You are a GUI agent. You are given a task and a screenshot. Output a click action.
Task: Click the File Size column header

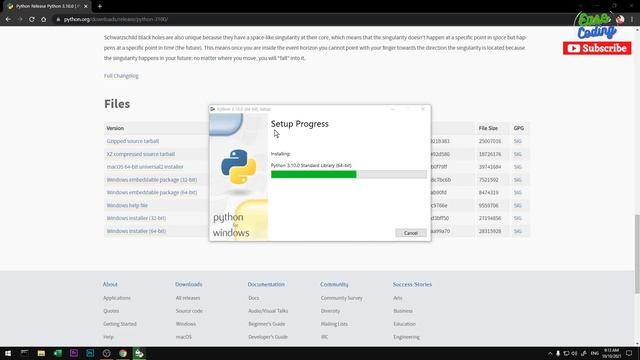pos(488,128)
